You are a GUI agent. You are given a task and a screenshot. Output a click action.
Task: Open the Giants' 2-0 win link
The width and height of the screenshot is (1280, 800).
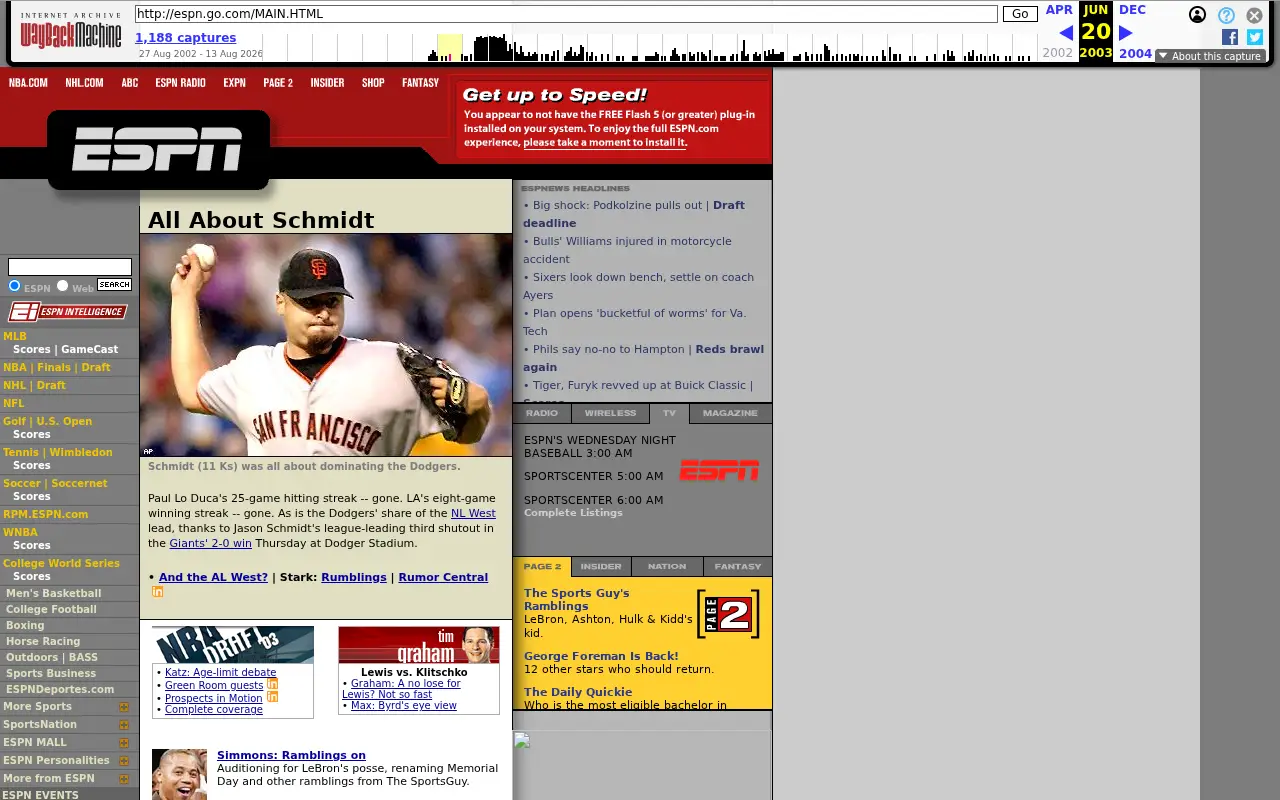coord(210,543)
